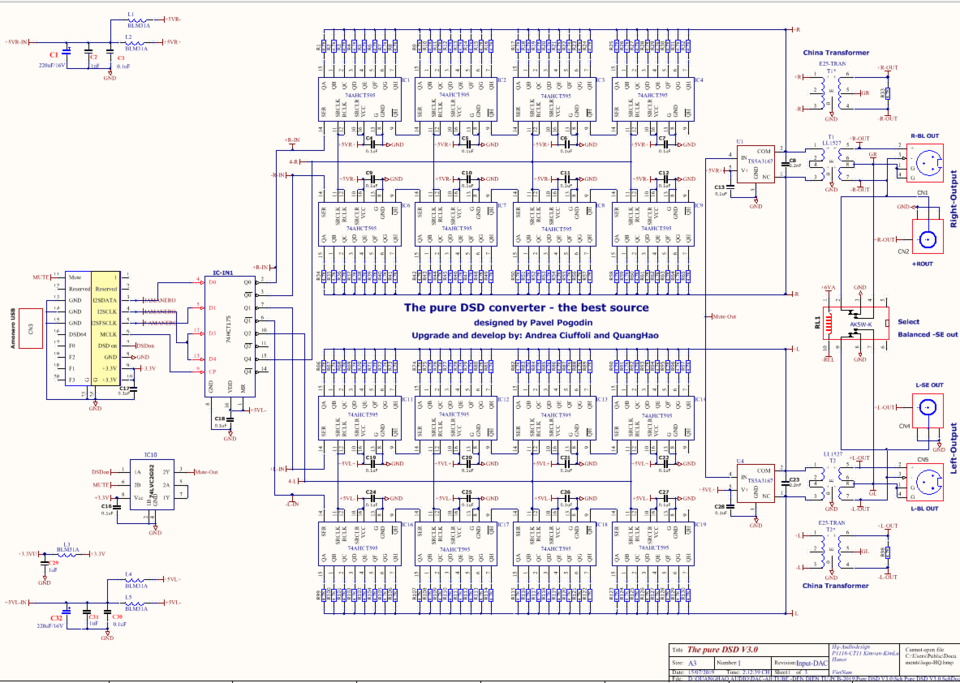Click the L1 BLM31A inductor symbol
Screen dimensions: 960x683
135,19
